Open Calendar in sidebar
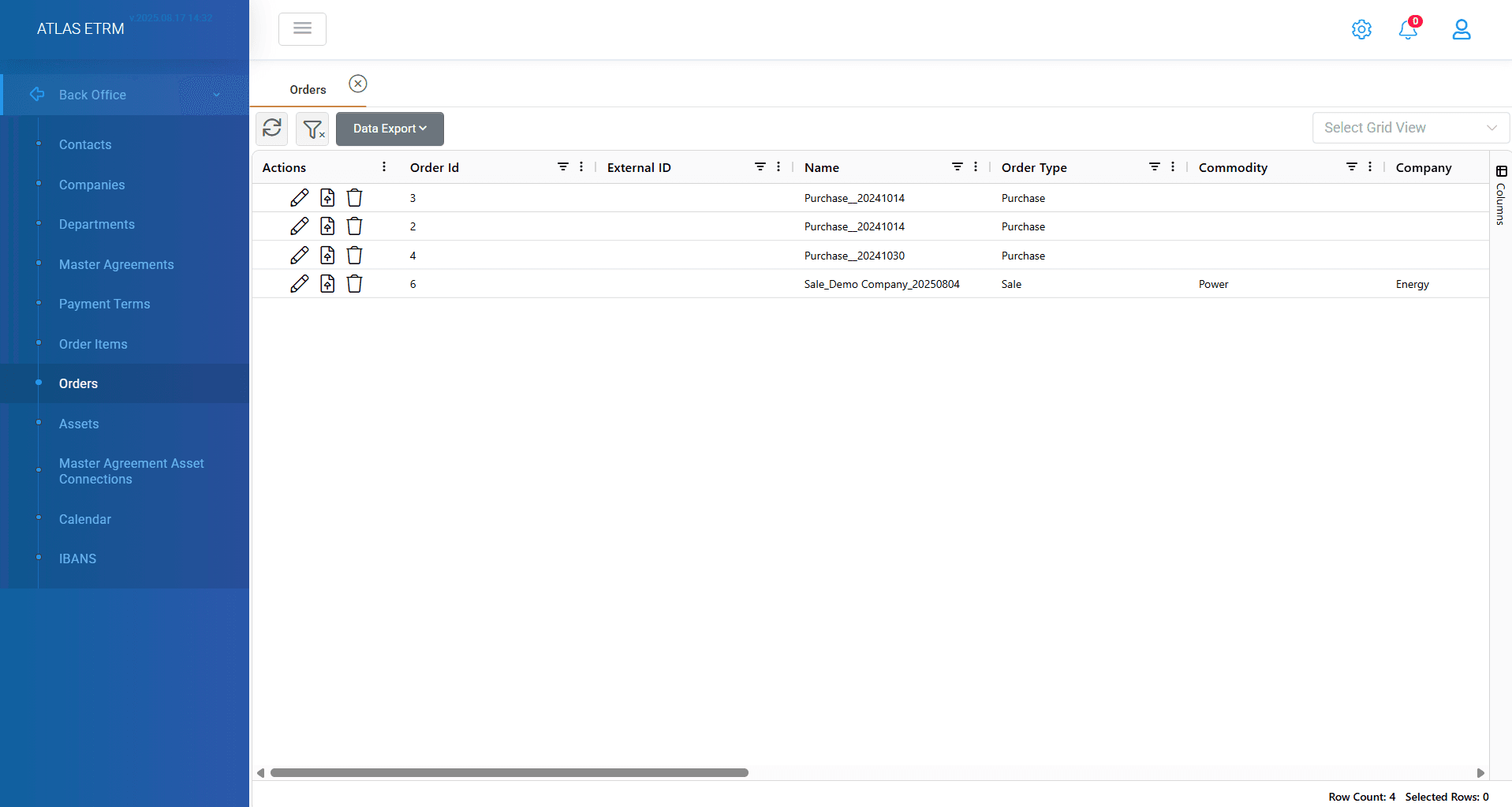 [x=85, y=519]
